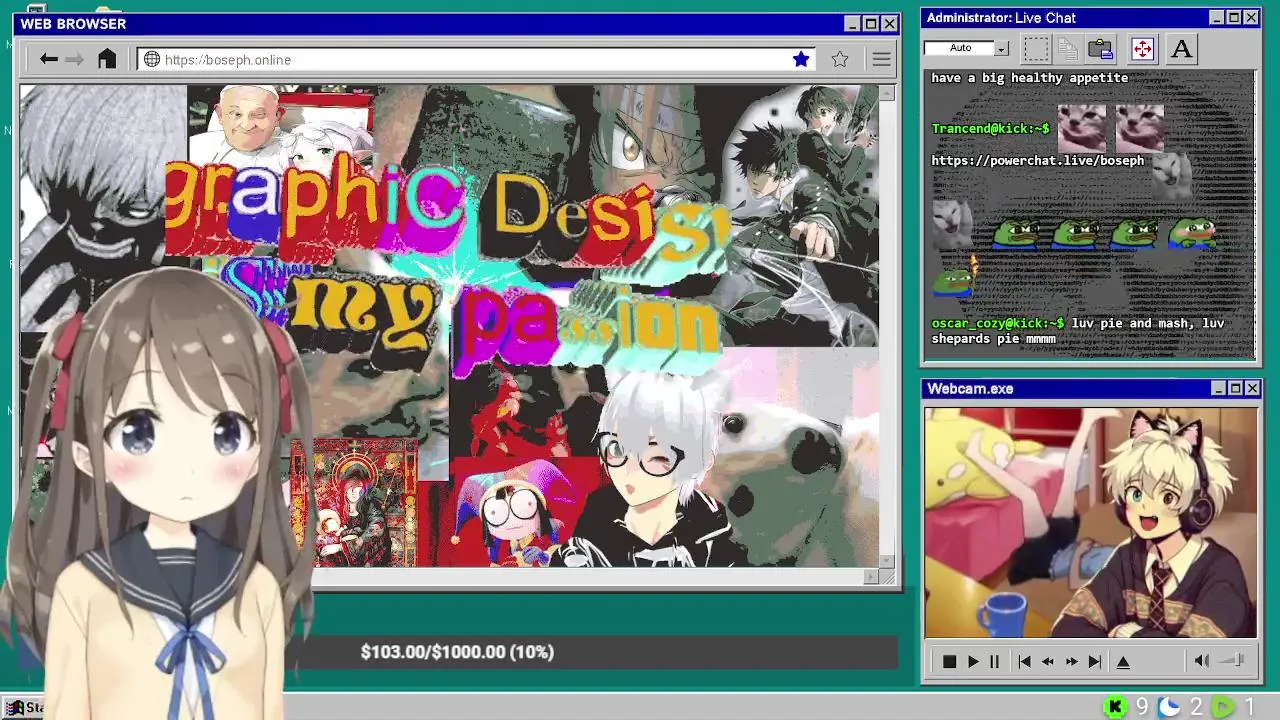The image size is (1280, 720).
Task: Open the Auto dropdown in Live Chat
Action: (1001, 48)
